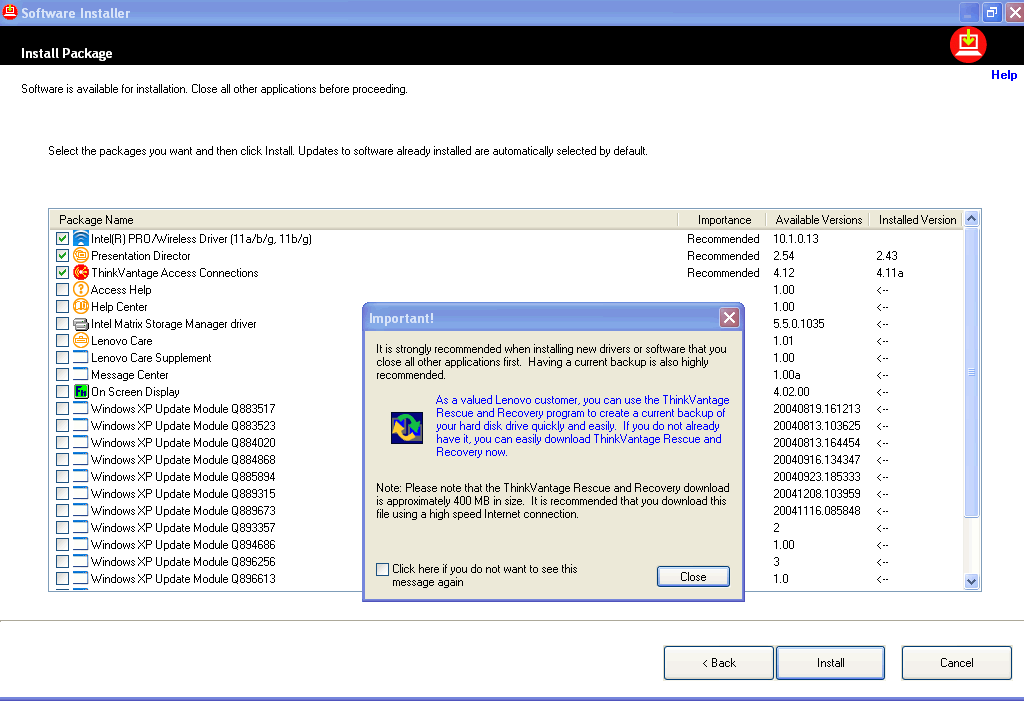Click the Update Module Q883523 icon
Viewport: 1024px width, 701px height.
(80, 425)
